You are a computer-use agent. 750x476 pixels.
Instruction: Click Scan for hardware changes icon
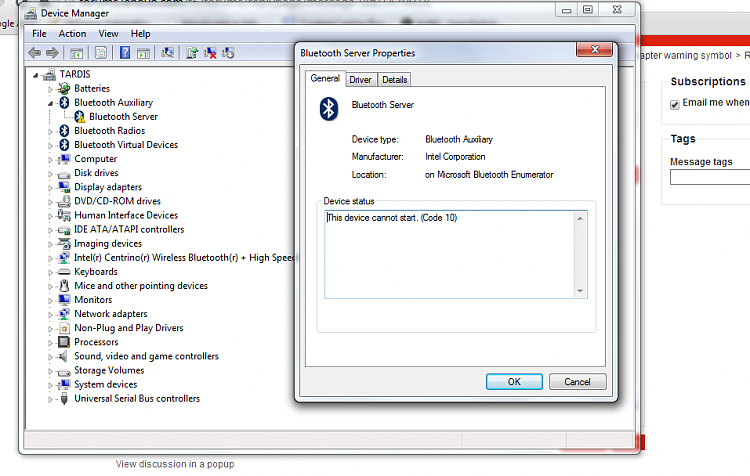(167, 53)
